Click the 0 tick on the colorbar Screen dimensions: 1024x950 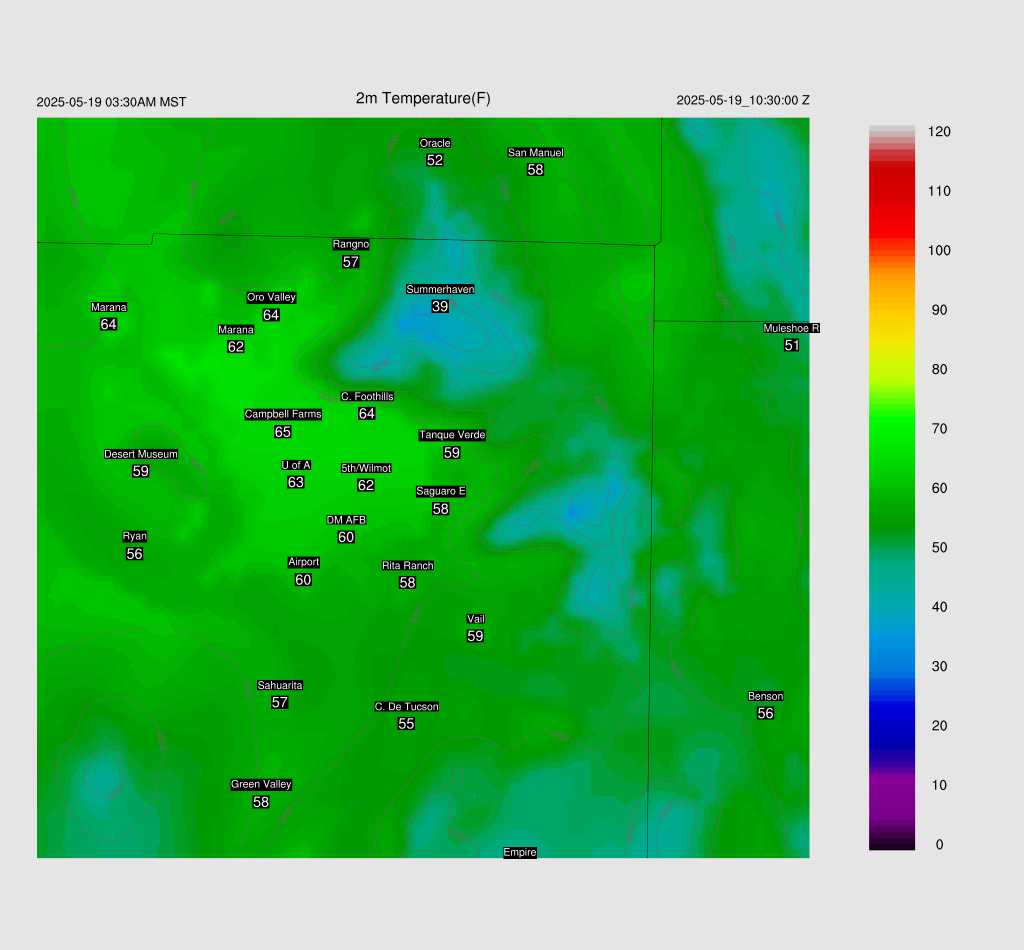coord(939,845)
